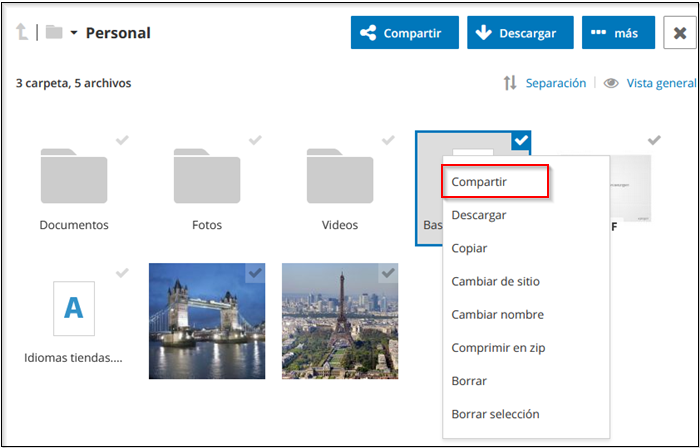
Task: Open the Documentos folder icon
Action: click(x=74, y=176)
